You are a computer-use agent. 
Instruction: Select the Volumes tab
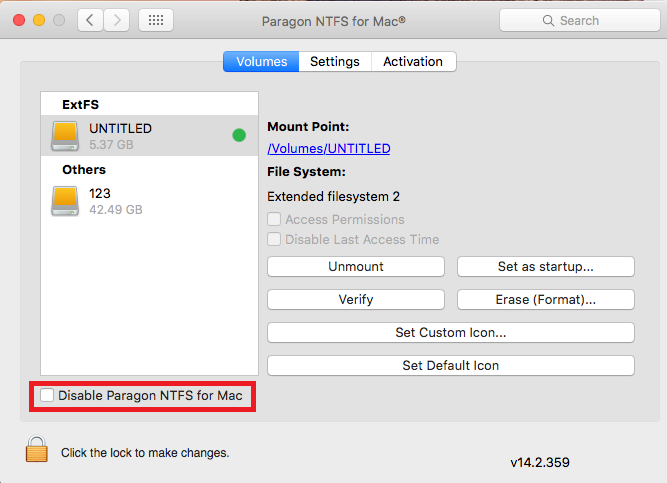[261, 62]
